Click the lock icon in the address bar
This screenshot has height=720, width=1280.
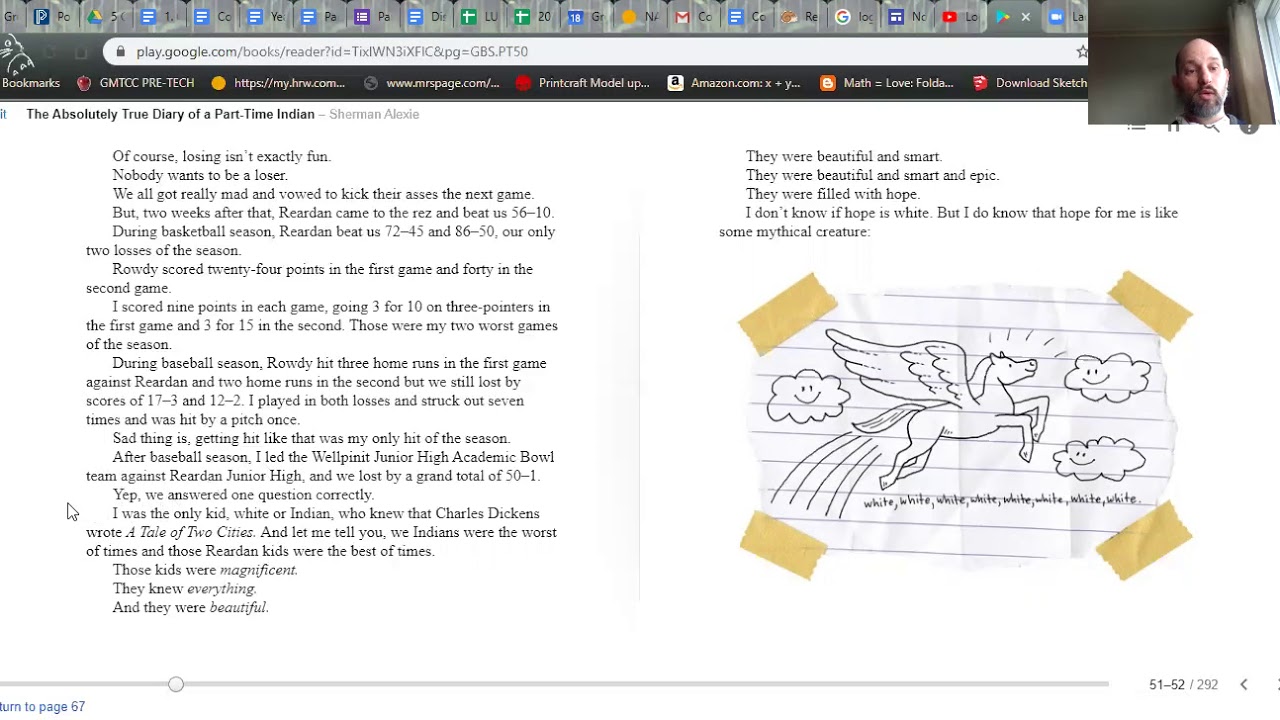[120, 52]
